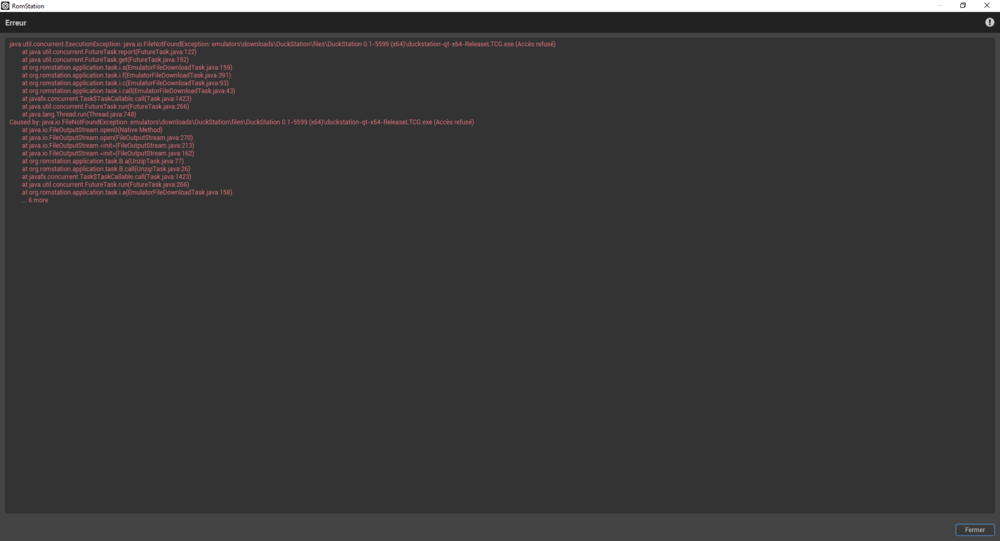
Task: Close the RomStation window
Action: (x=987, y=6)
